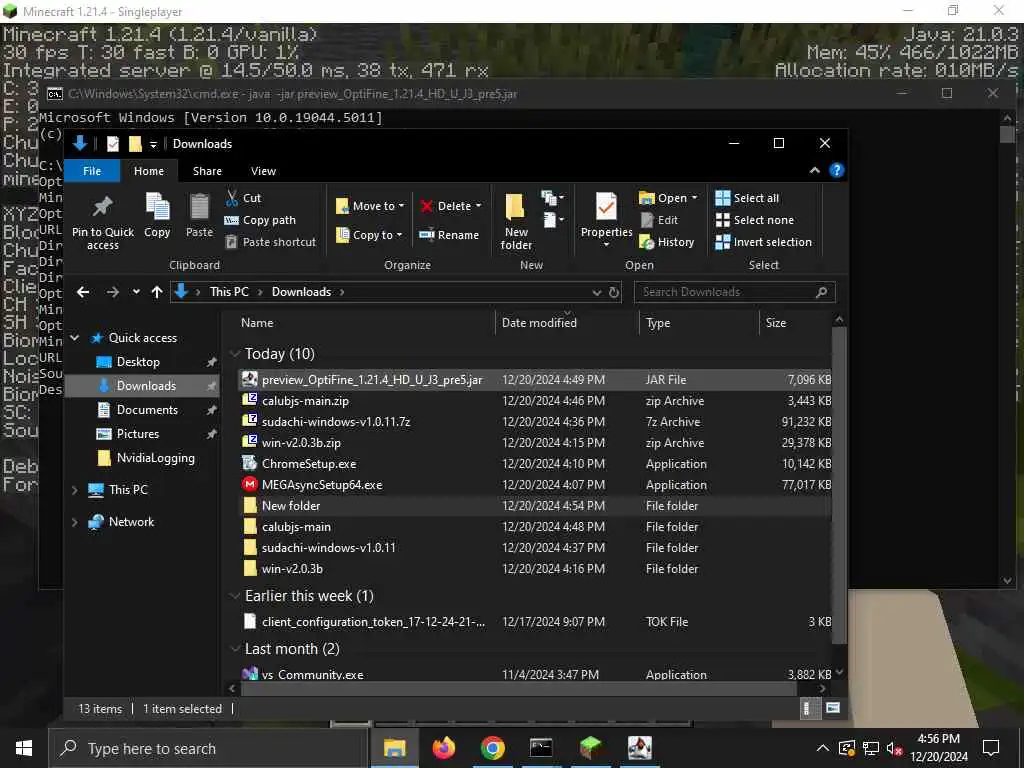Select Pictures in navigation pane
Image resolution: width=1024 pixels, height=768 pixels.
pyautogui.click(x=138, y=434)
